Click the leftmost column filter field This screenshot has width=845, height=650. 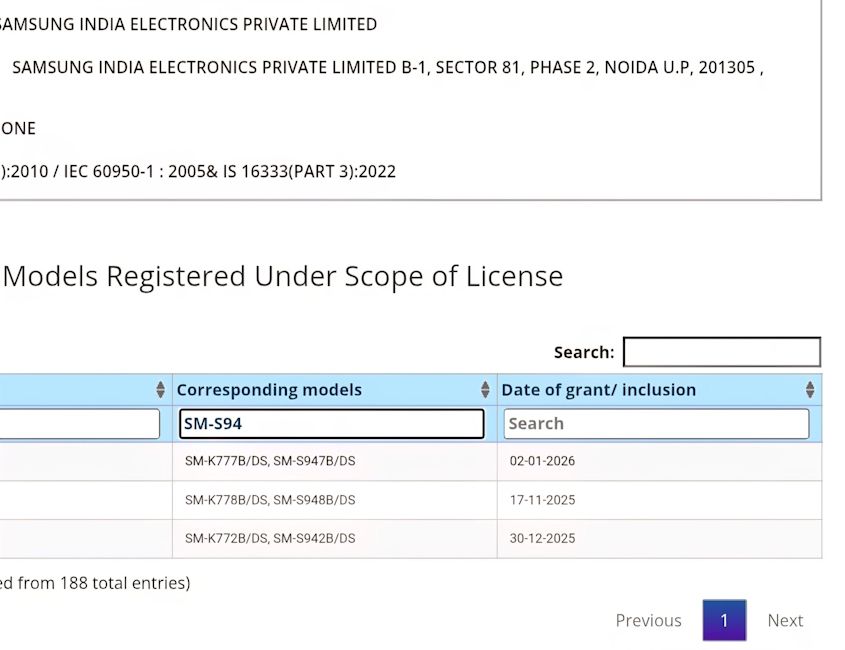tap(78, 424)
